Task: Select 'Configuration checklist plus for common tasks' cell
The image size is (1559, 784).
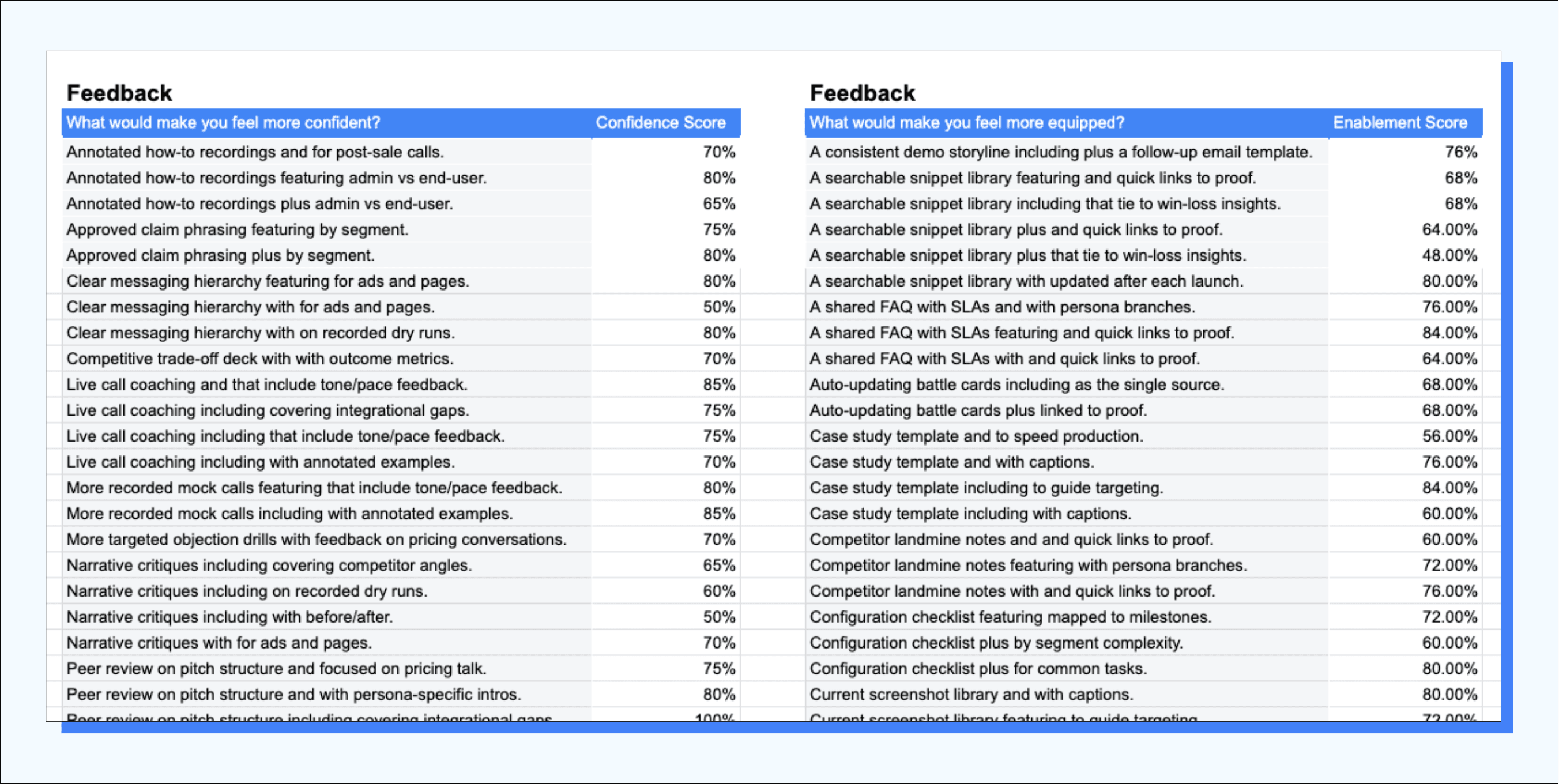Action: click(x=978, y=669)
